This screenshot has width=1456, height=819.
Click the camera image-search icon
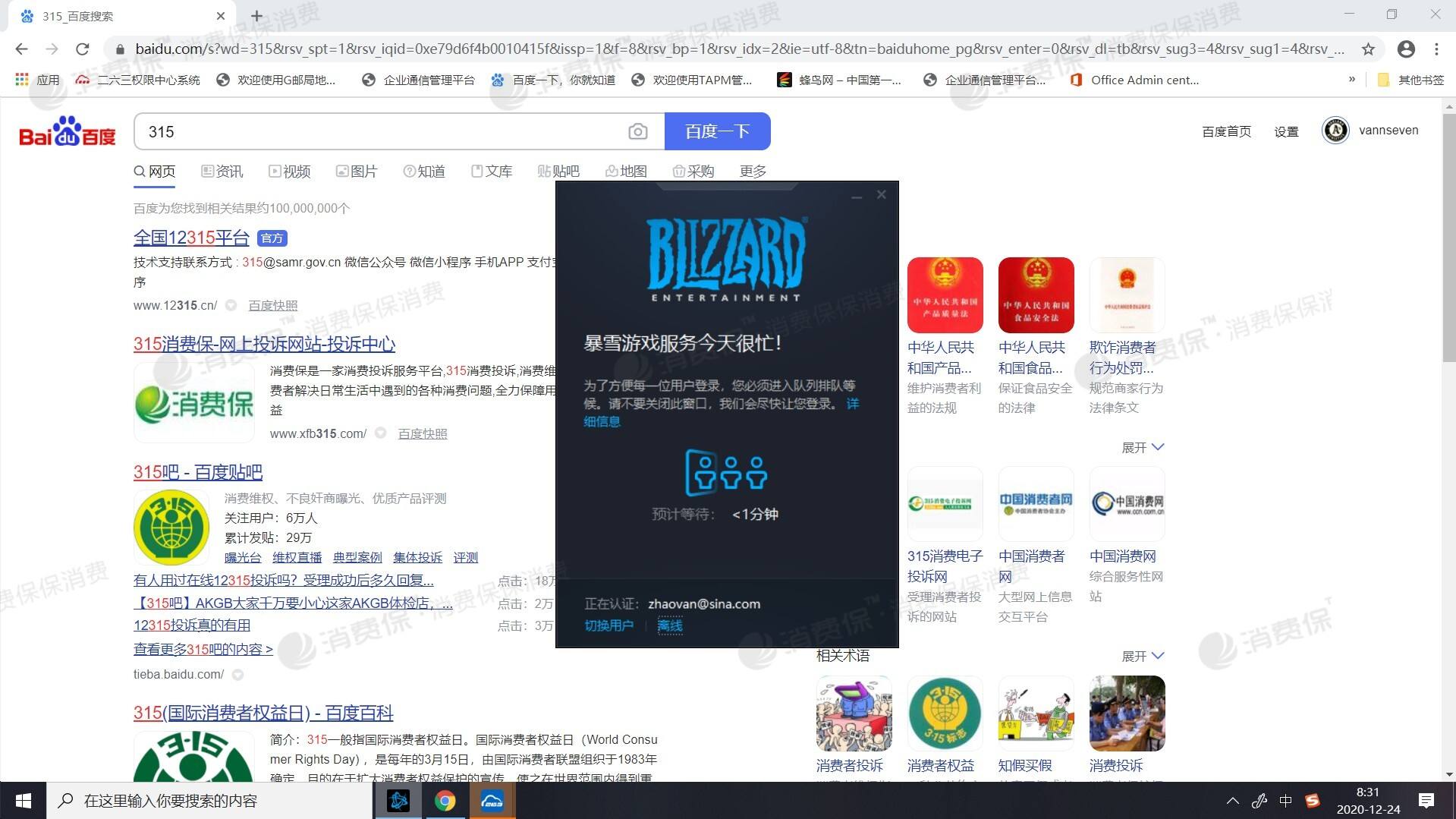[638, 131]
